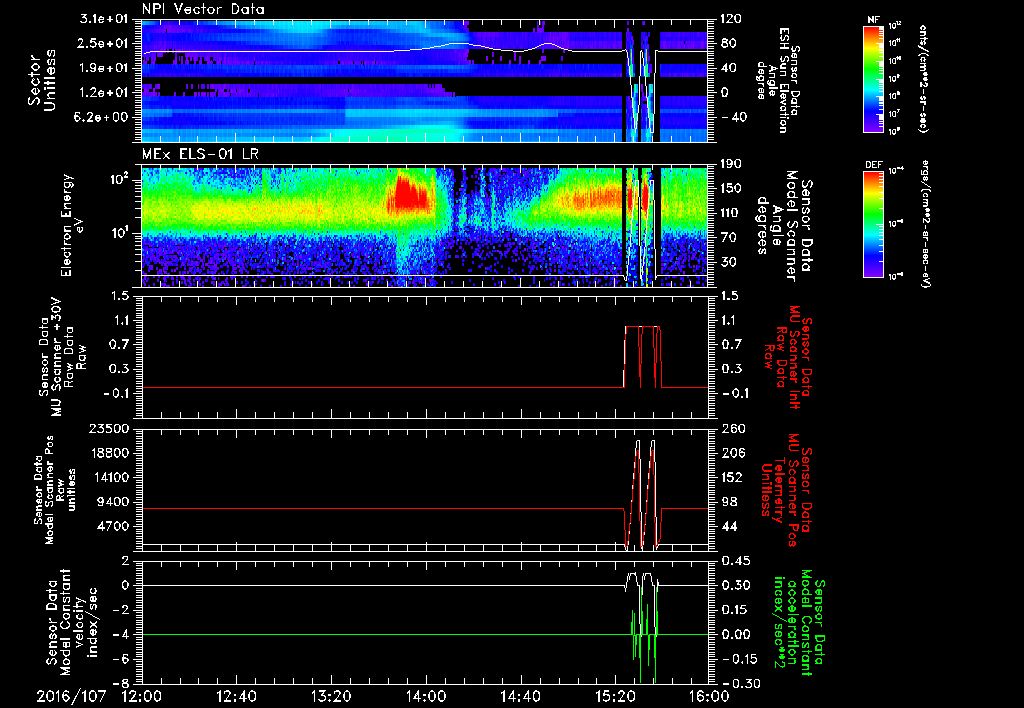Click the "0.45" acceleration tick value
The height and width of the screenshot is (708, 1024).
734,561
